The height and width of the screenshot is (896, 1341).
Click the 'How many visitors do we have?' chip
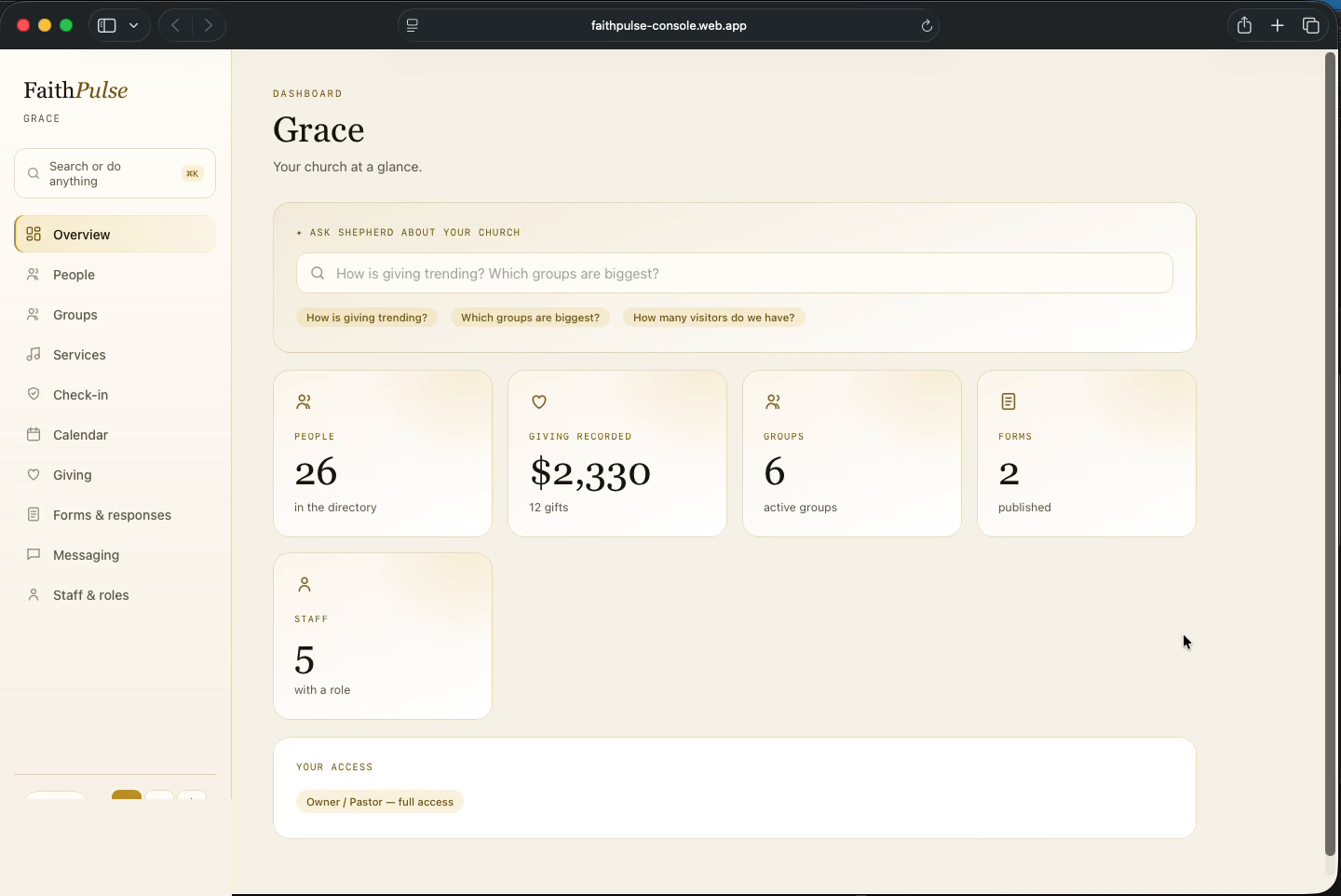coord(713,318)
